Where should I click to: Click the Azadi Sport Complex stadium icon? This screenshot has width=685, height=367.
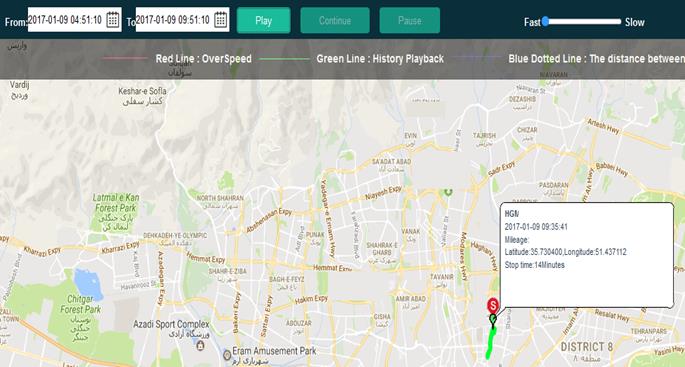click(x=200, y=346)
